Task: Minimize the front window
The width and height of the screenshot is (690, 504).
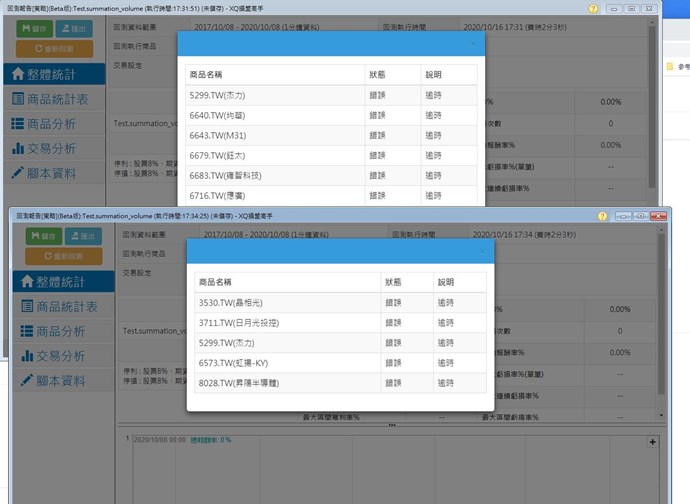Action: pos(623,216)
